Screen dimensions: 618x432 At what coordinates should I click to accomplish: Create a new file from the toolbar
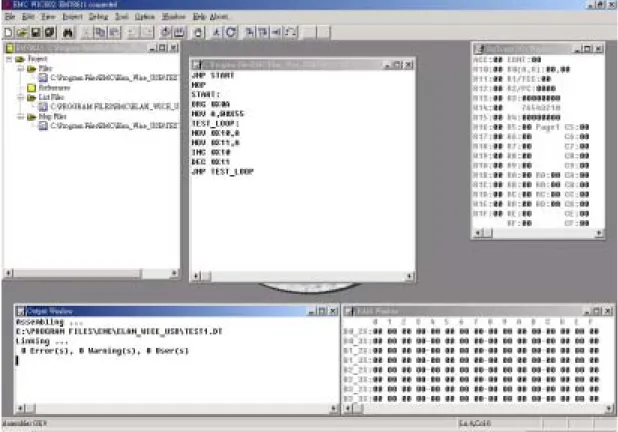tap(8, 32)
